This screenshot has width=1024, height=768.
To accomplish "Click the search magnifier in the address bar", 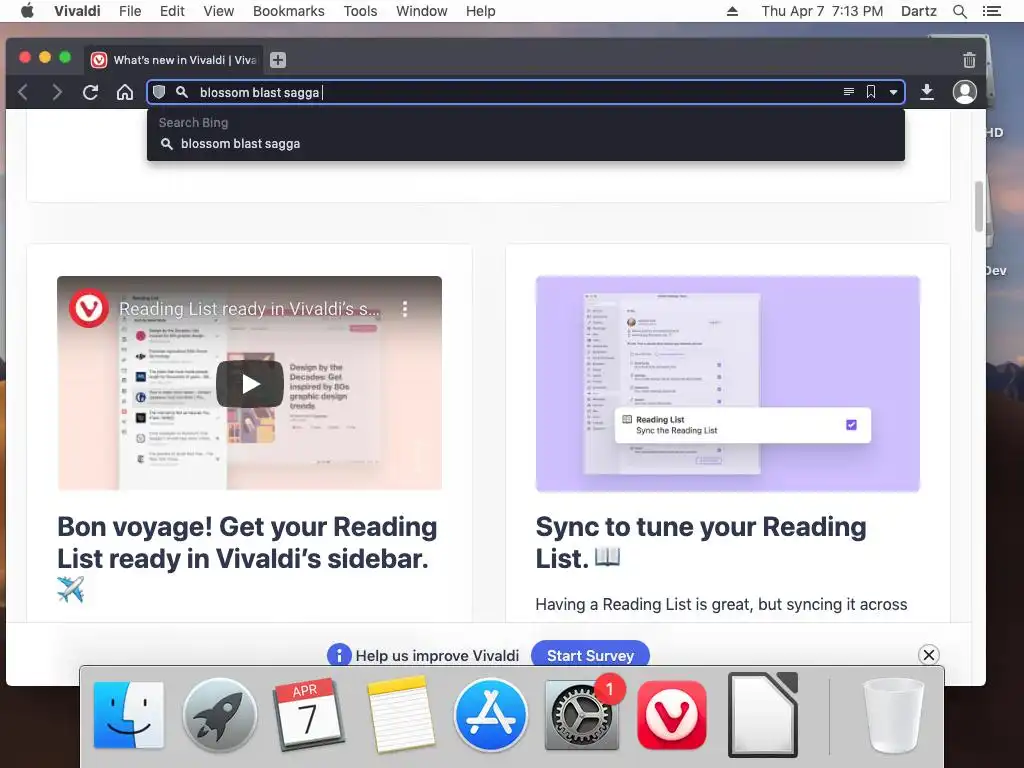I will coord(182,92).
